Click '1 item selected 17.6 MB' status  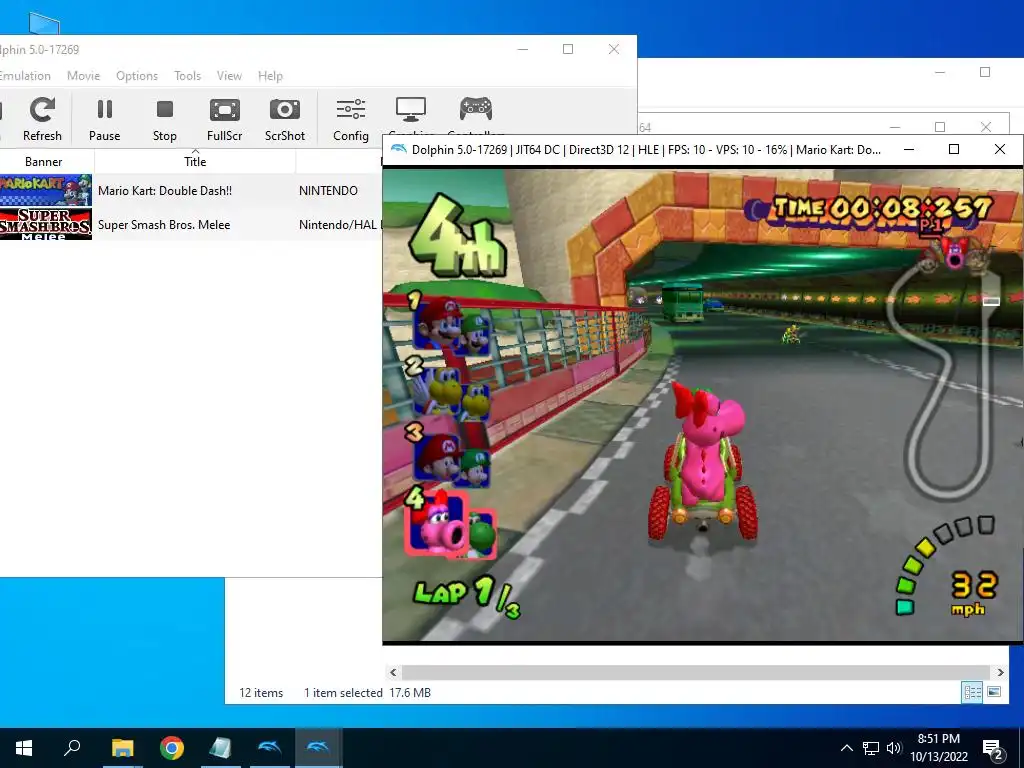pyautogui.click(x=367, y=693)
